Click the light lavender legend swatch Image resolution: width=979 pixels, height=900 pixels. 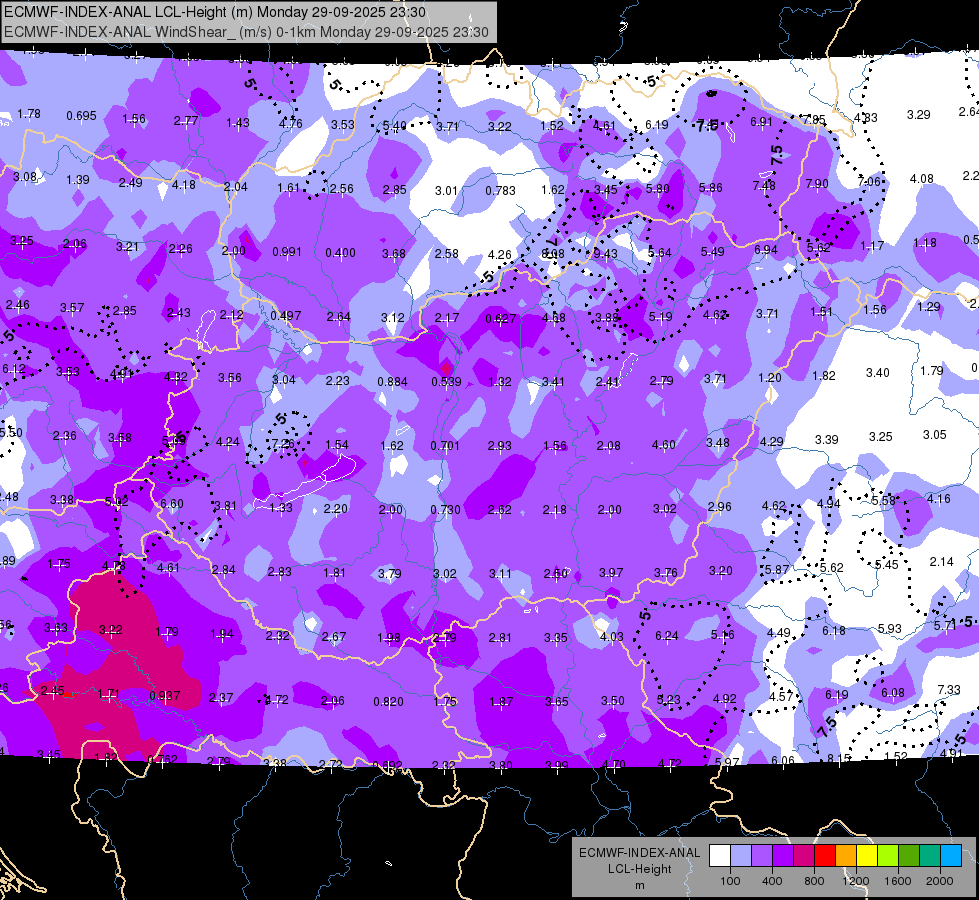(x=740, y=856)
